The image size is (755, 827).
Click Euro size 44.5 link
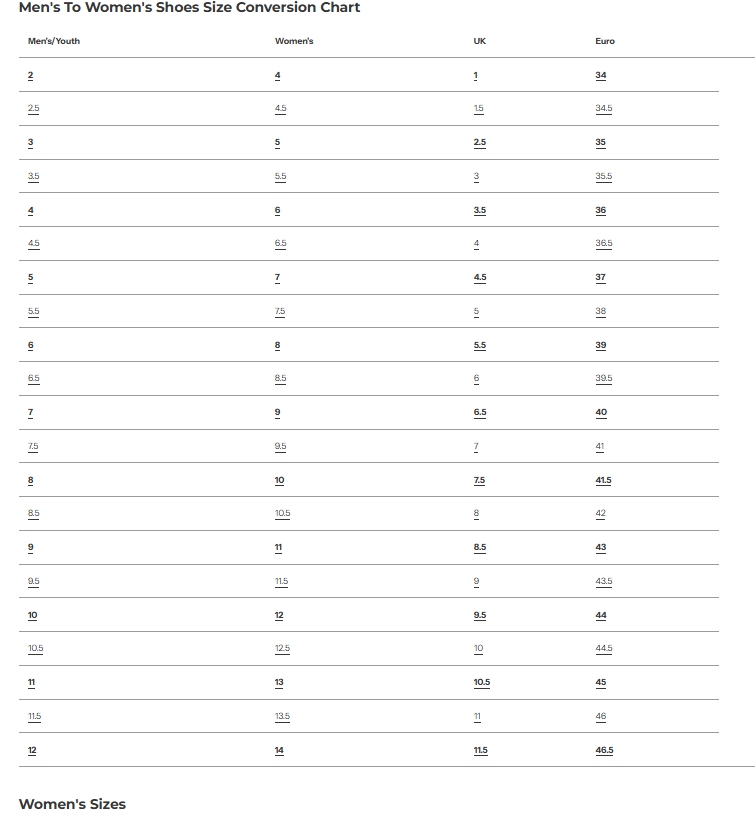click(603, 649)
